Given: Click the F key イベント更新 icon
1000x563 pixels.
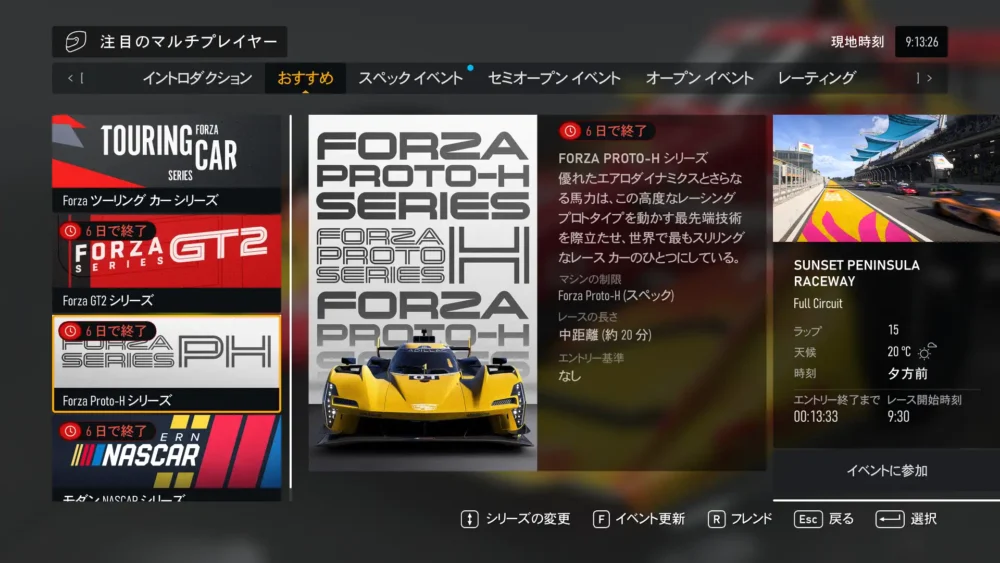Looking at the screenshot, I should pos(601,519).
